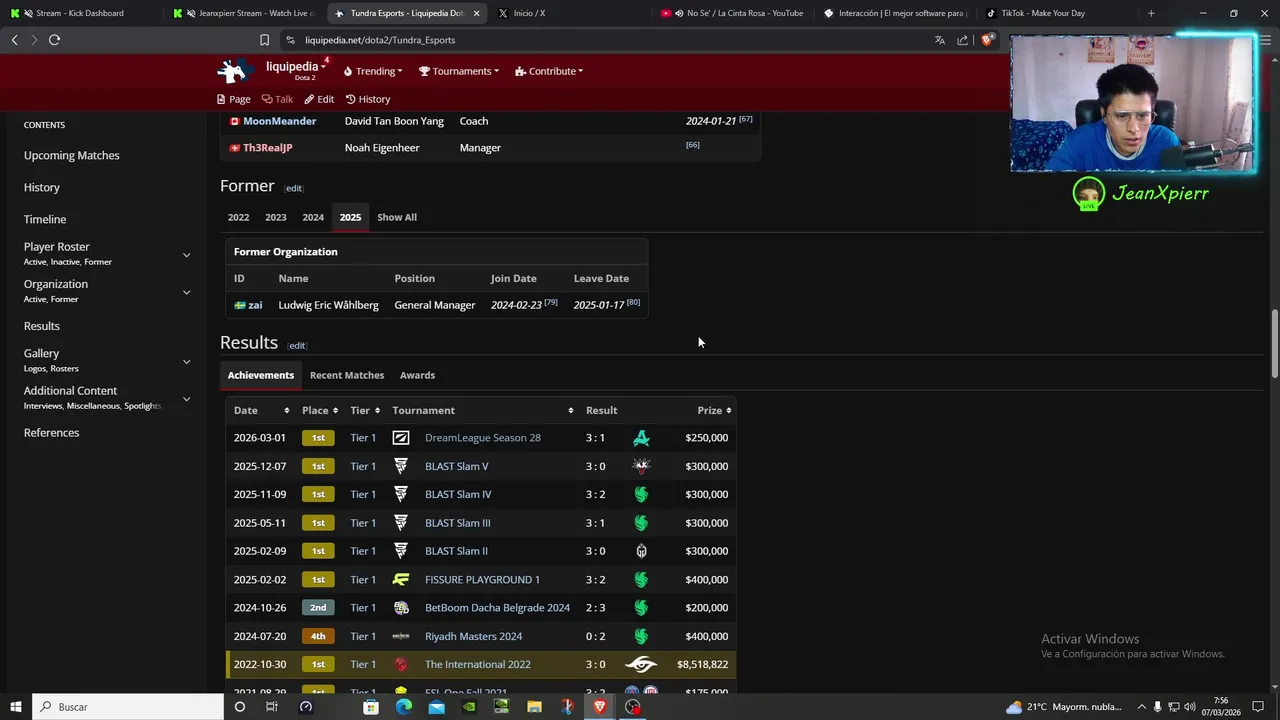Click edit link next to Former heading
The height and width of the screenshot is (720, 1280).
(x=293, y=189)
